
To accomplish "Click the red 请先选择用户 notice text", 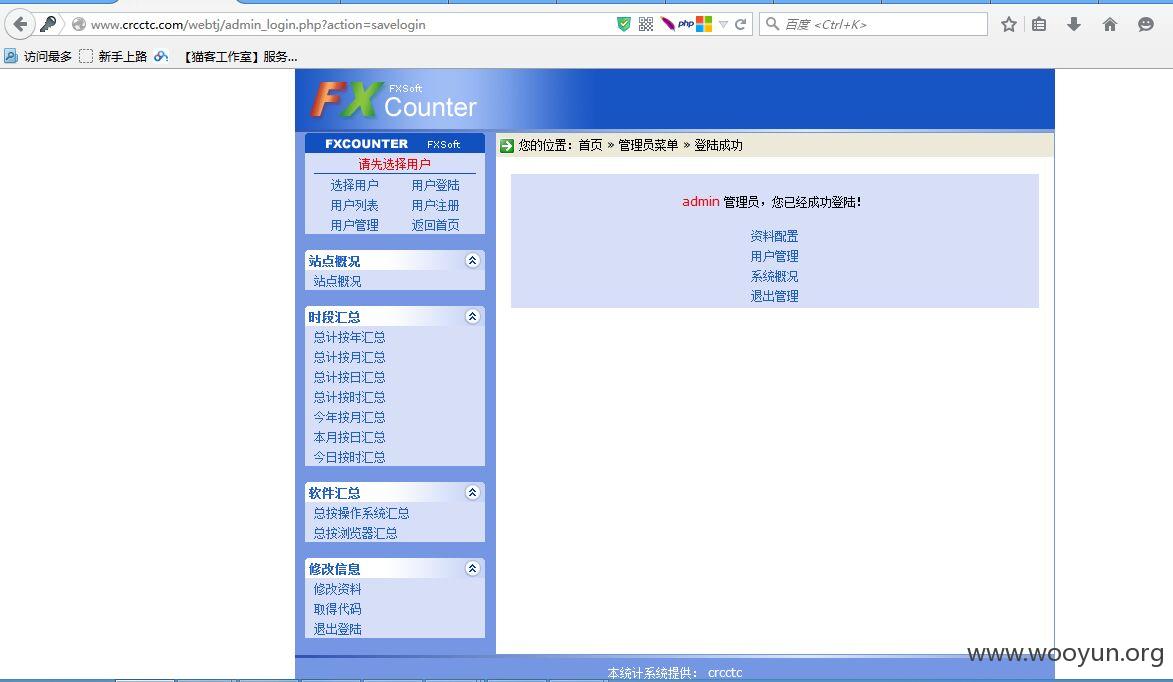I will coord(394,164).
